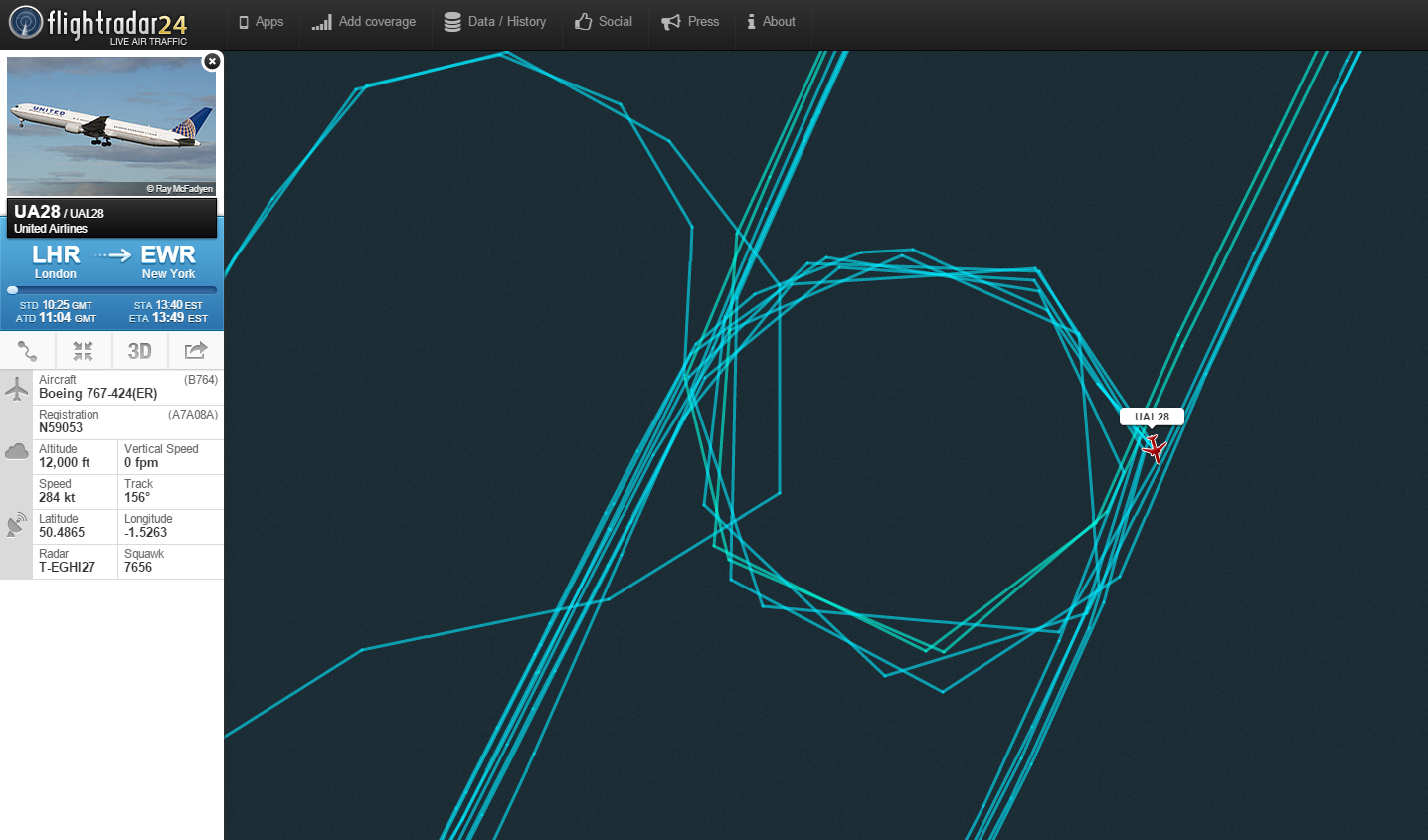Click the flight progress bar
The image size is (1428, 840).
point(111,290)
